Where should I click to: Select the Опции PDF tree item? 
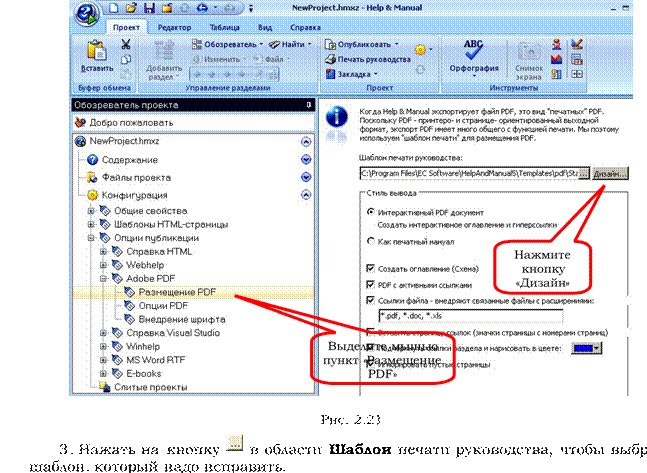point(163,306)
